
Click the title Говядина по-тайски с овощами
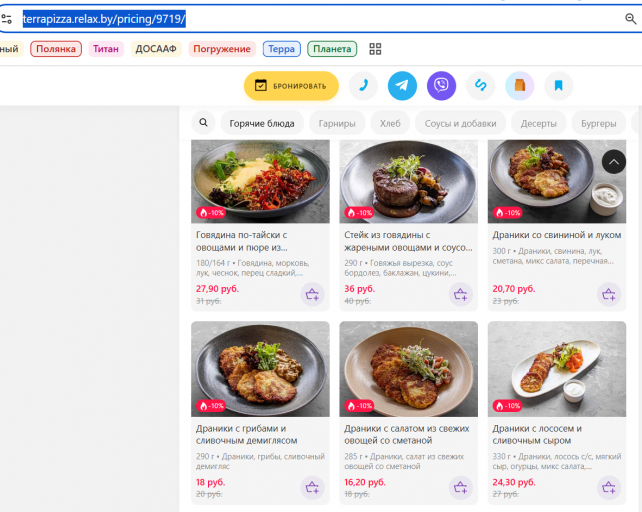click(x=242, y=241)
